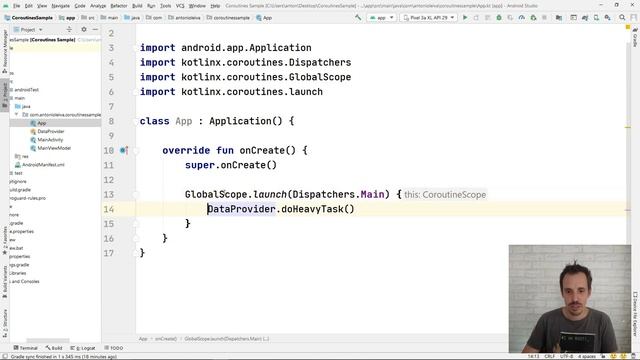The width and height of the screenshot is (640, 360).
Task: Click DataProvider in code line 14
Action: [x=241, y=209]
